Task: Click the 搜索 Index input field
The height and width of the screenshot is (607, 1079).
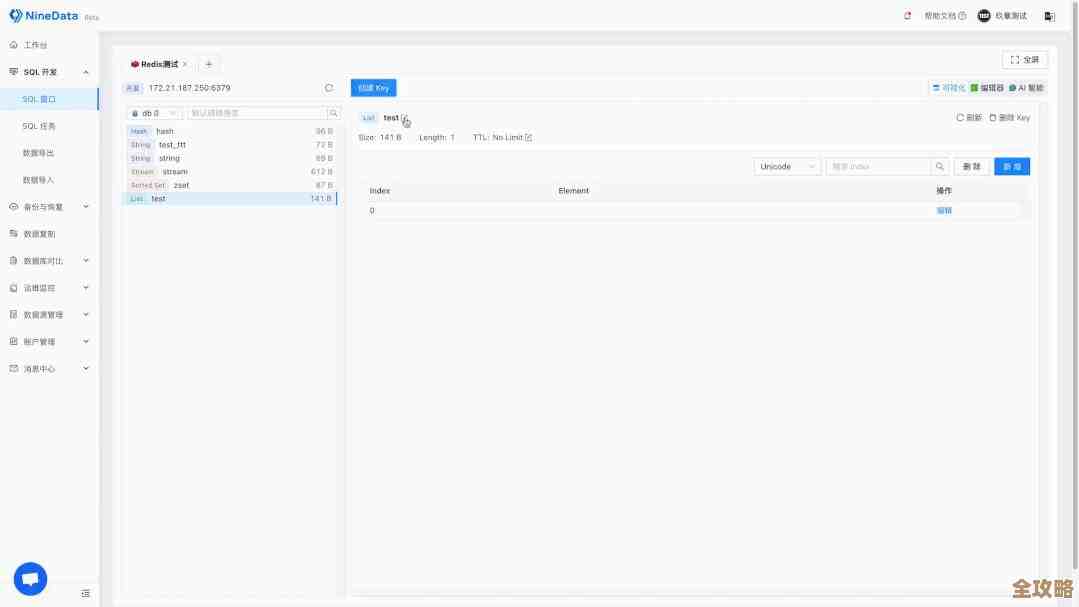Action: (x=878, y=167)
